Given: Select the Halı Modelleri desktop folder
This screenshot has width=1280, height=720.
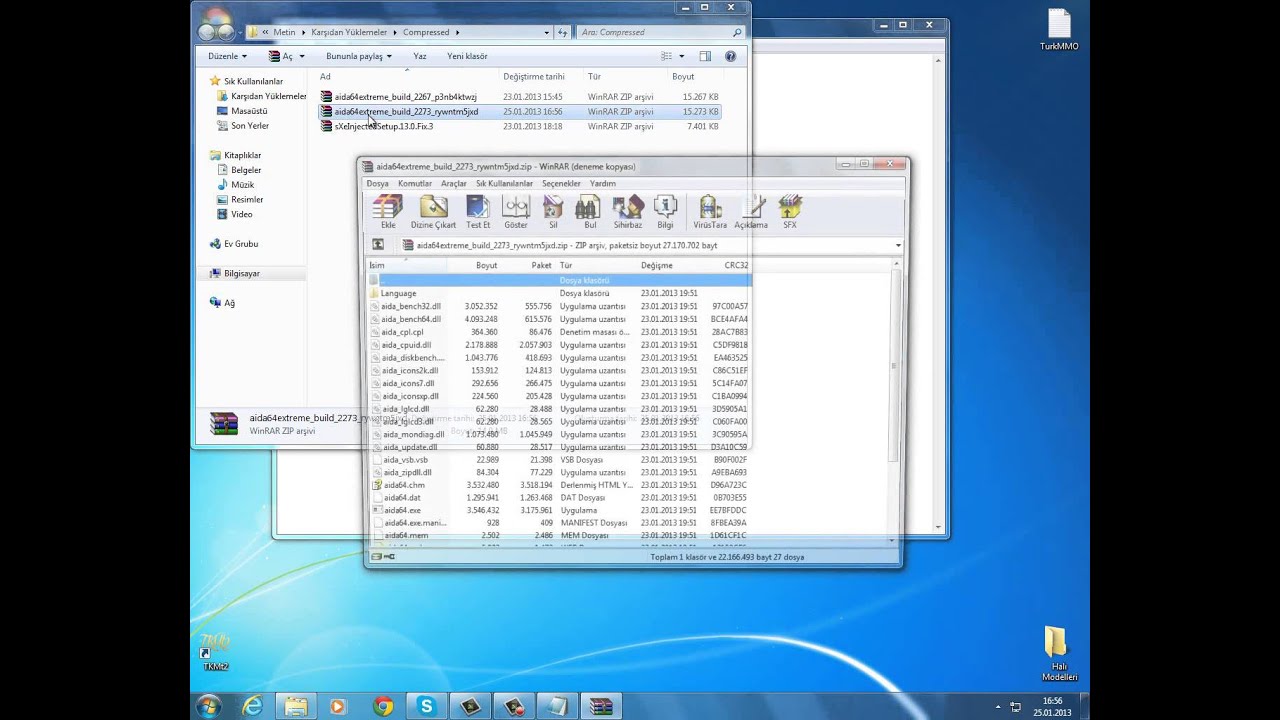Looking at the screenshot, I should click(x=1058, y=654).
